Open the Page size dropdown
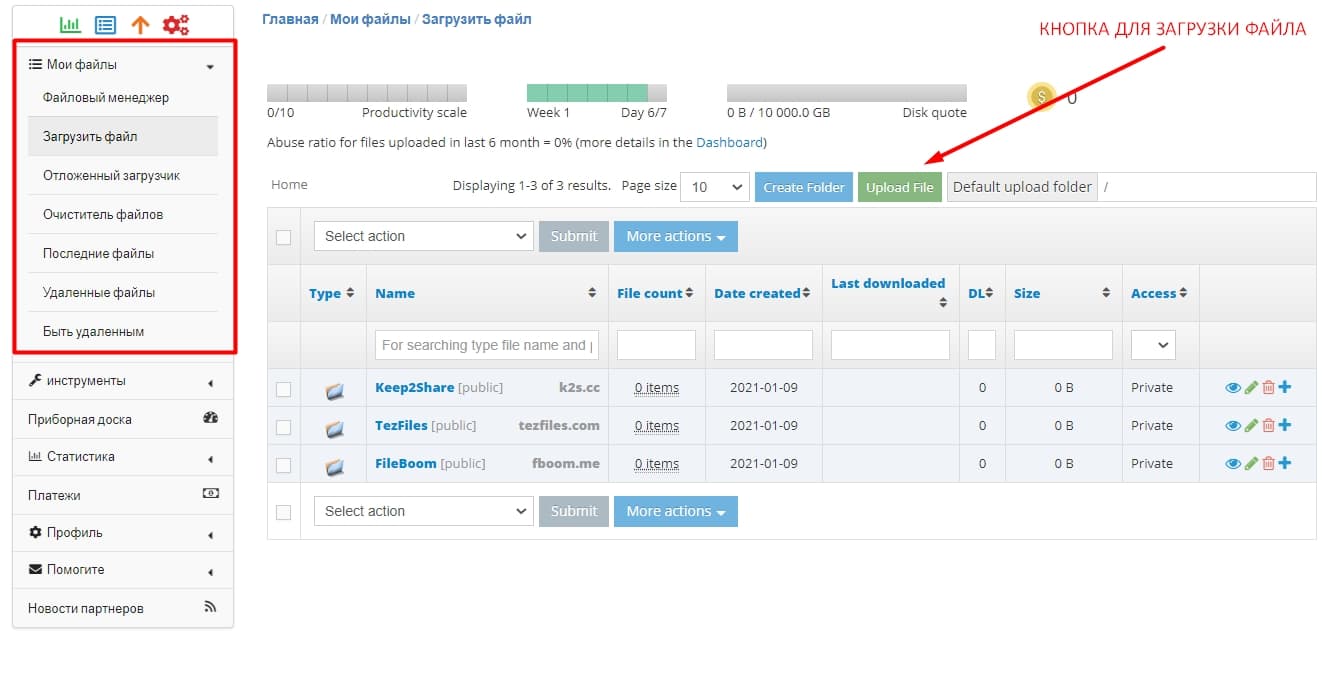The width and height of the screenshot is (1323, 682). pyautogui.click(x=714, y=187)
